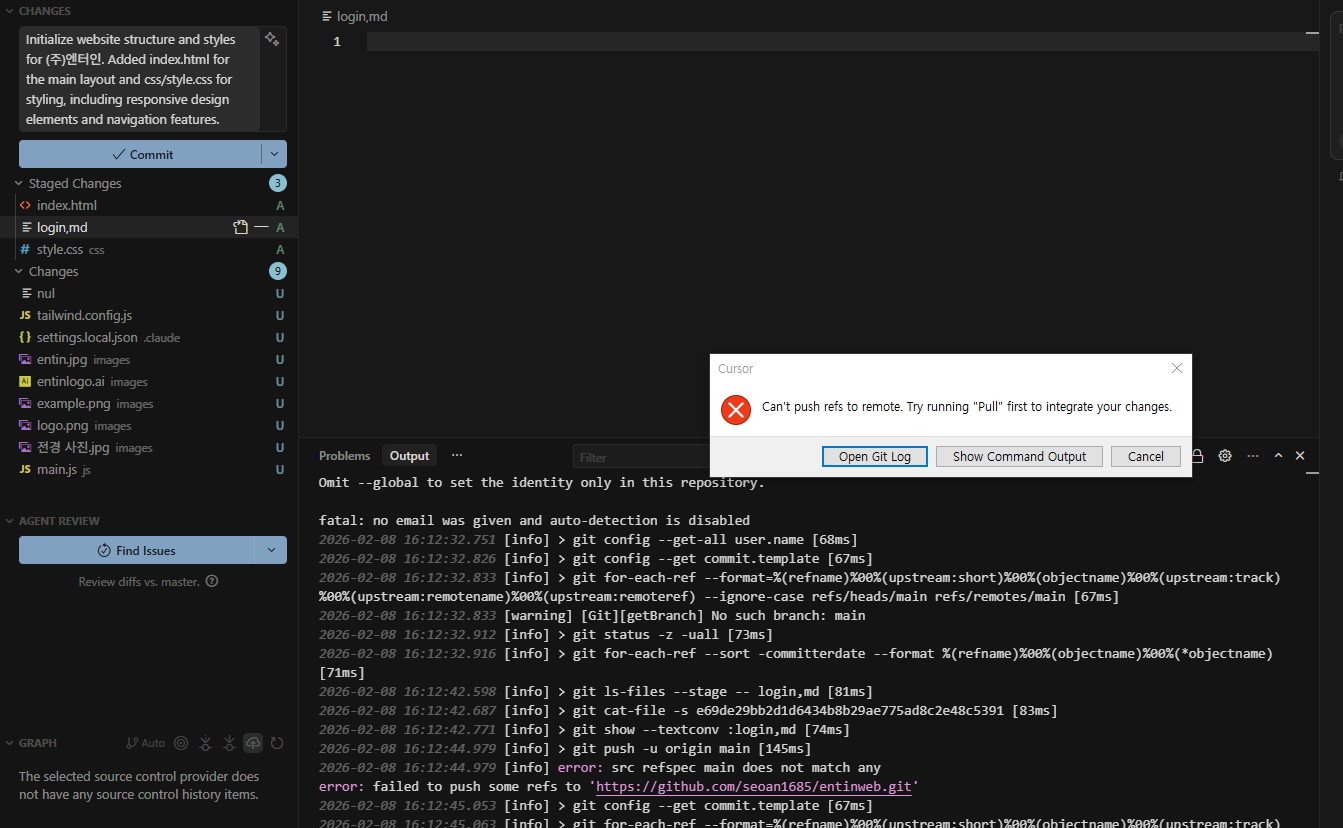This screenshot has width=1343, height=828.
Task: Click Open Git Log in dialog
Action: (875, 456)
